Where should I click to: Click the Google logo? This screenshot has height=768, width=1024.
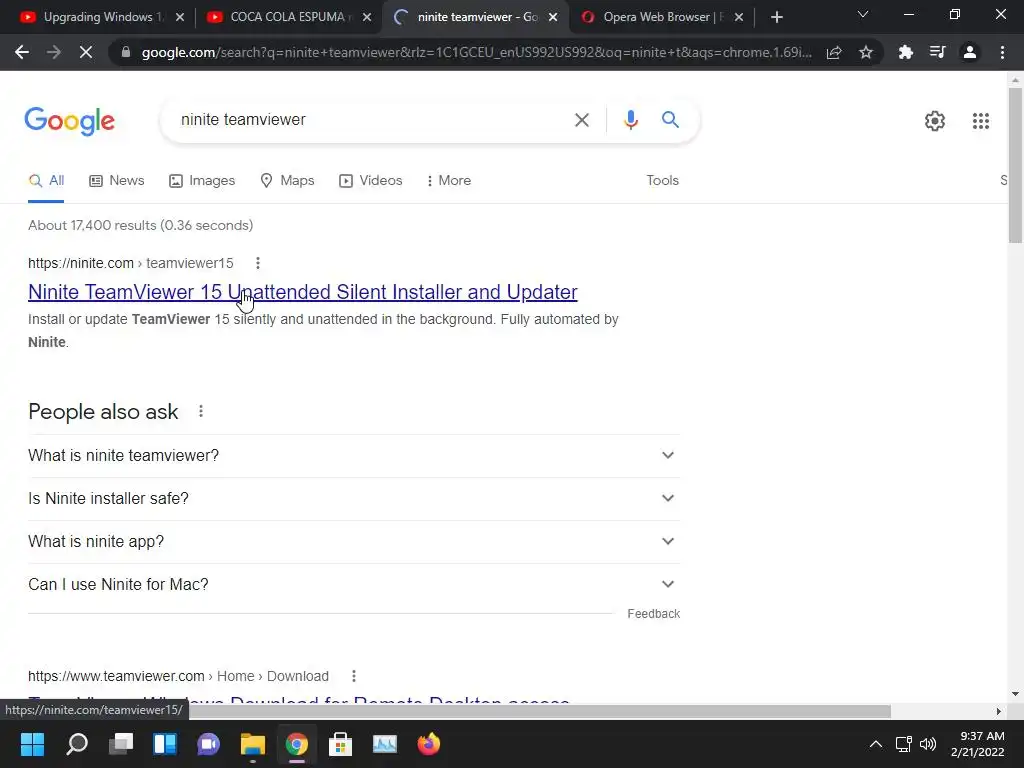click(69, 121)
